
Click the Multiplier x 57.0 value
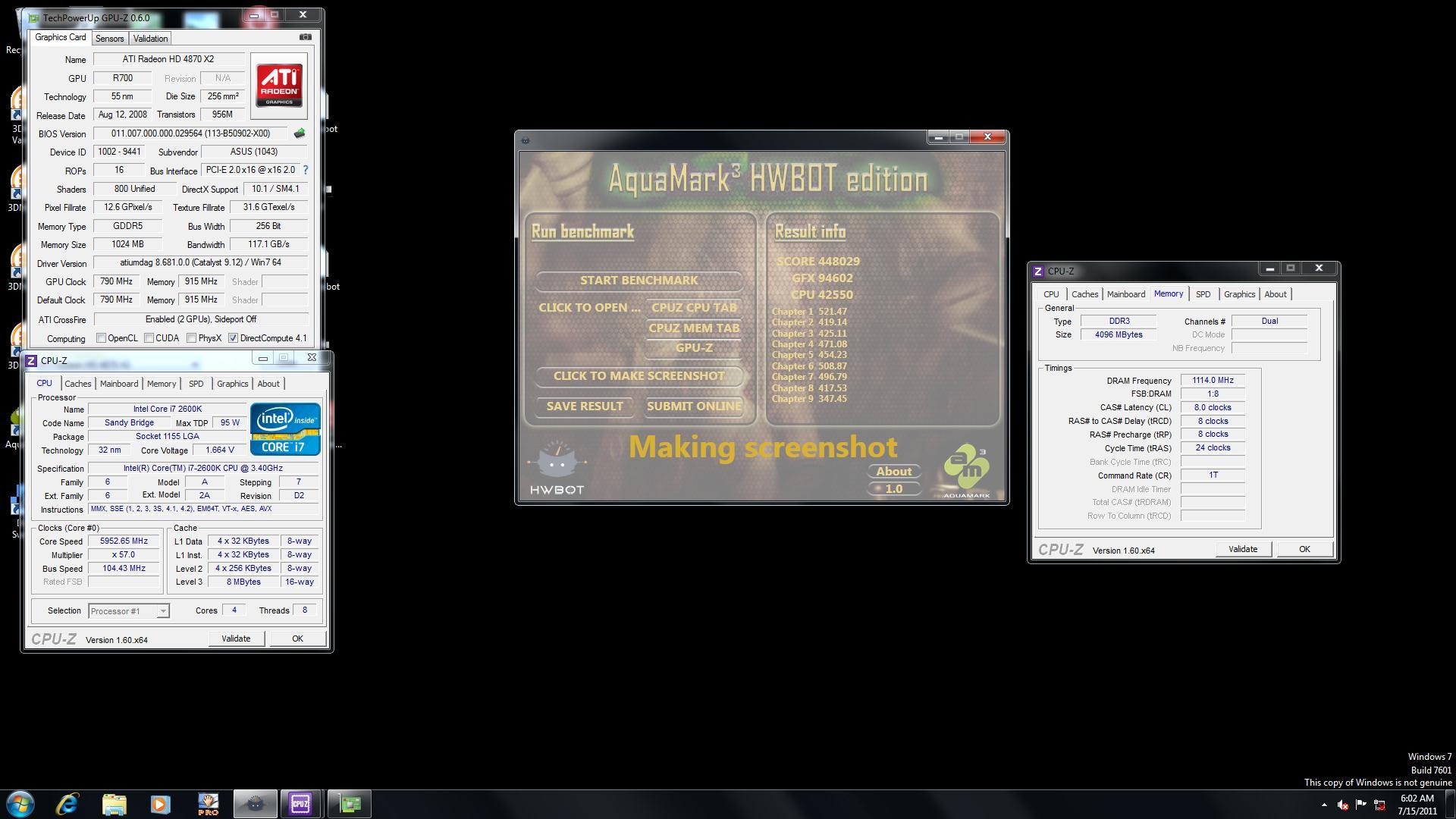(x=124, y=555)
